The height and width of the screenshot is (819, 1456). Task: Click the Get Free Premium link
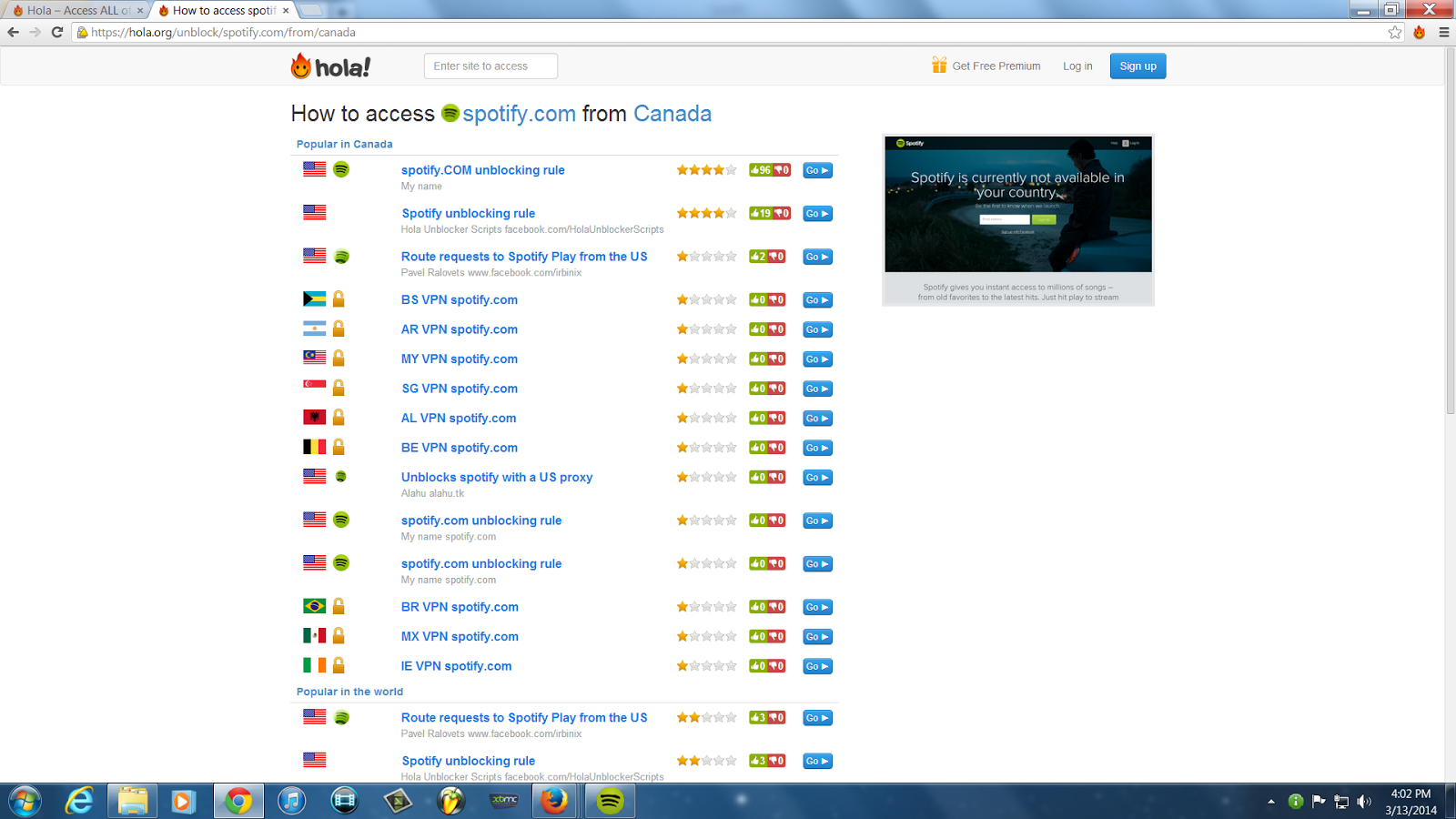(x=986, y=66)
